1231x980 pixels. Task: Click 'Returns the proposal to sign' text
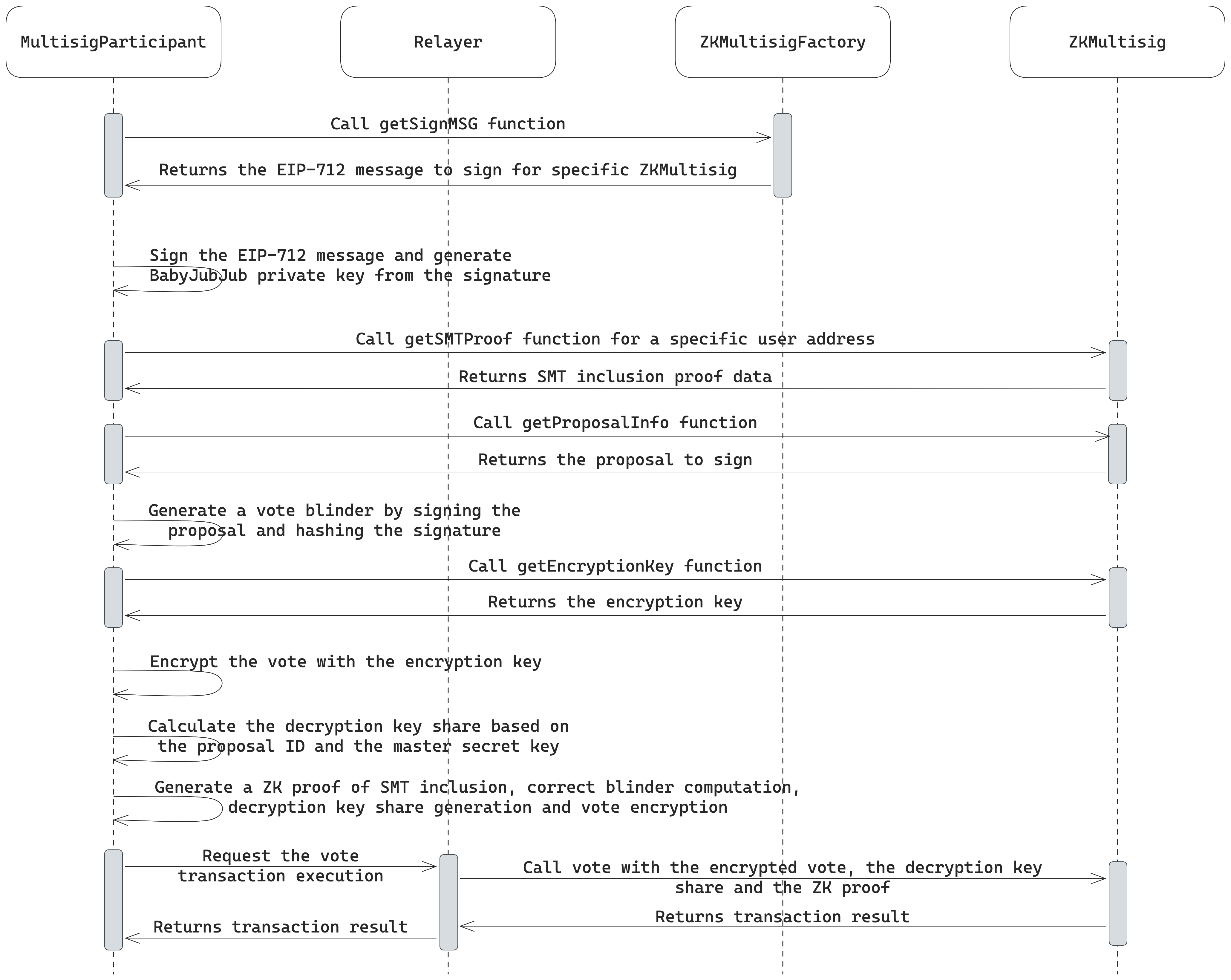click(615, 460)
